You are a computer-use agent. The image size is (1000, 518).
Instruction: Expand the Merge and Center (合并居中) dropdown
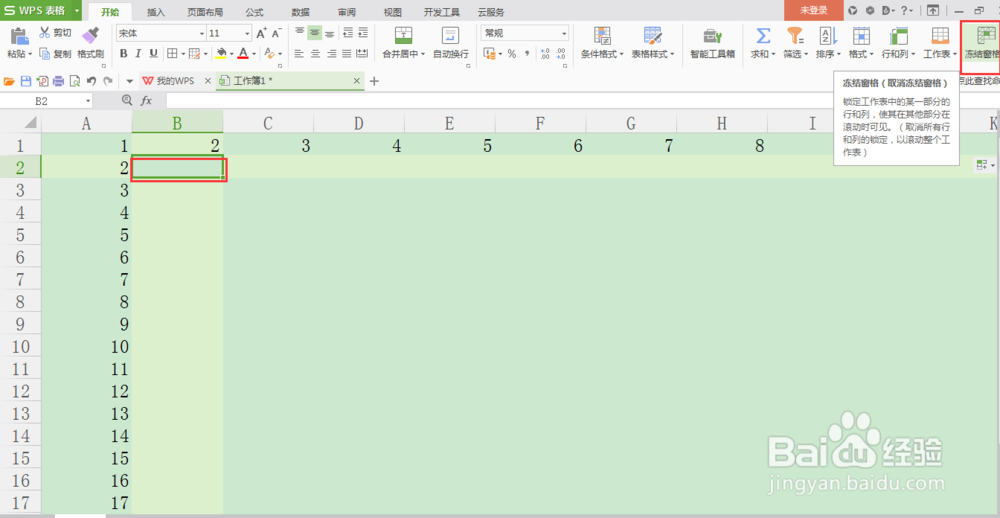pos(422,55)
